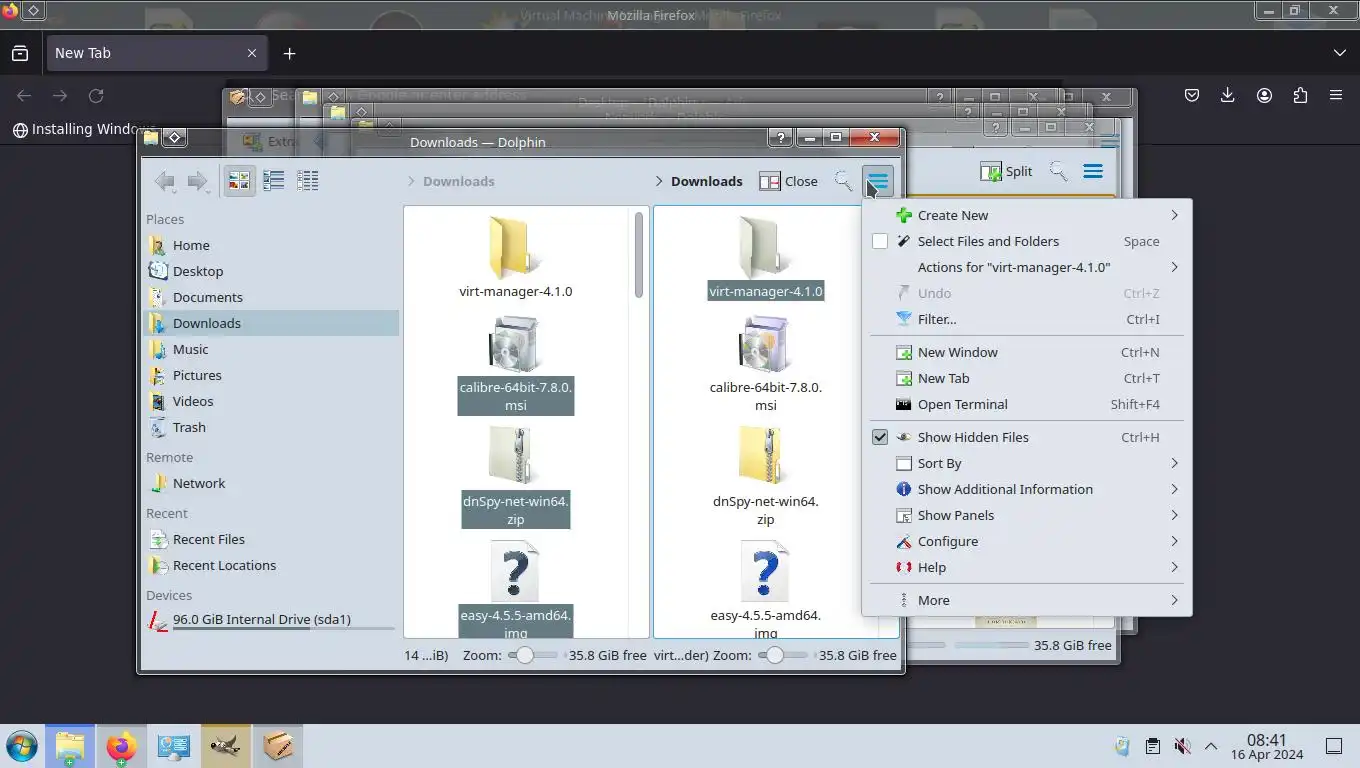Click the left pane vertical scrollbar

click(639, 255)
